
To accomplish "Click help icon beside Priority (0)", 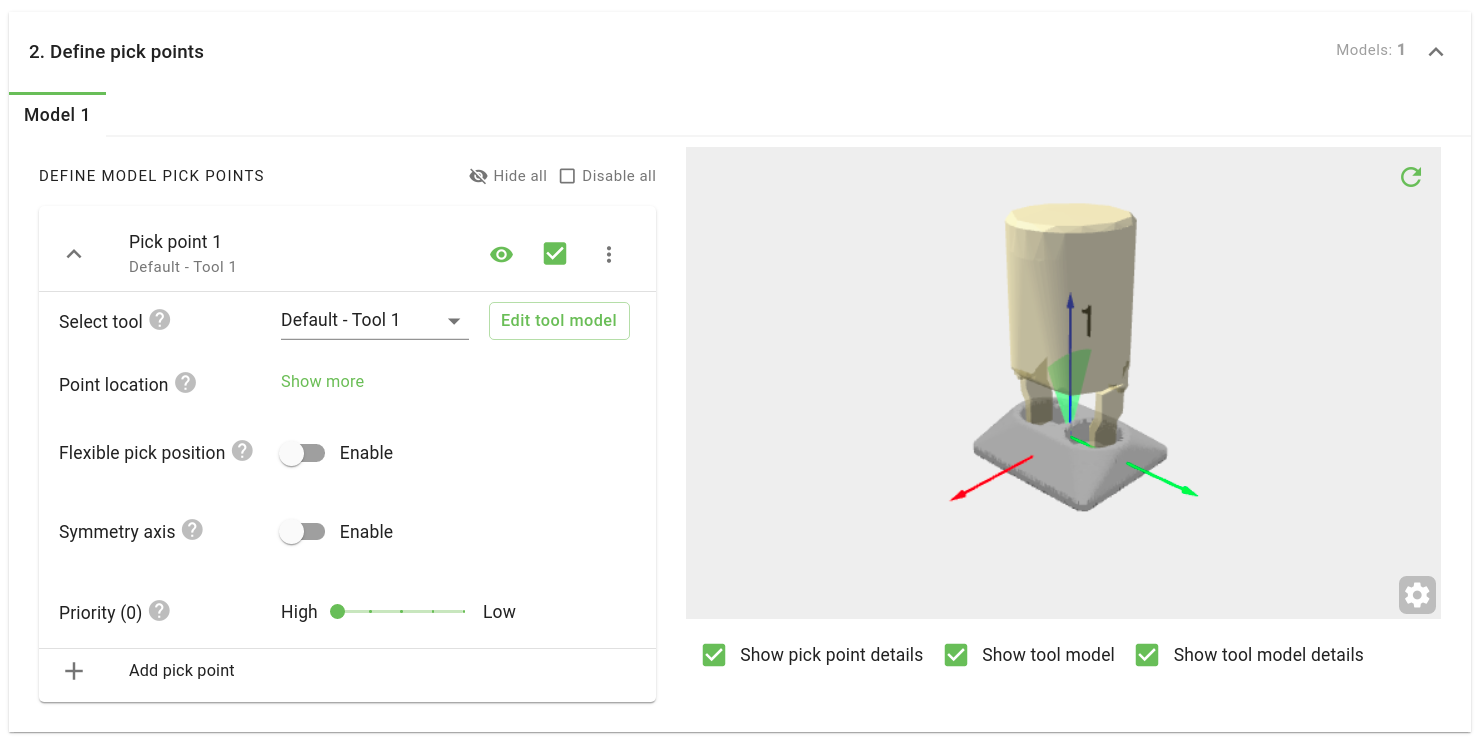I will (x=159, y=611).
